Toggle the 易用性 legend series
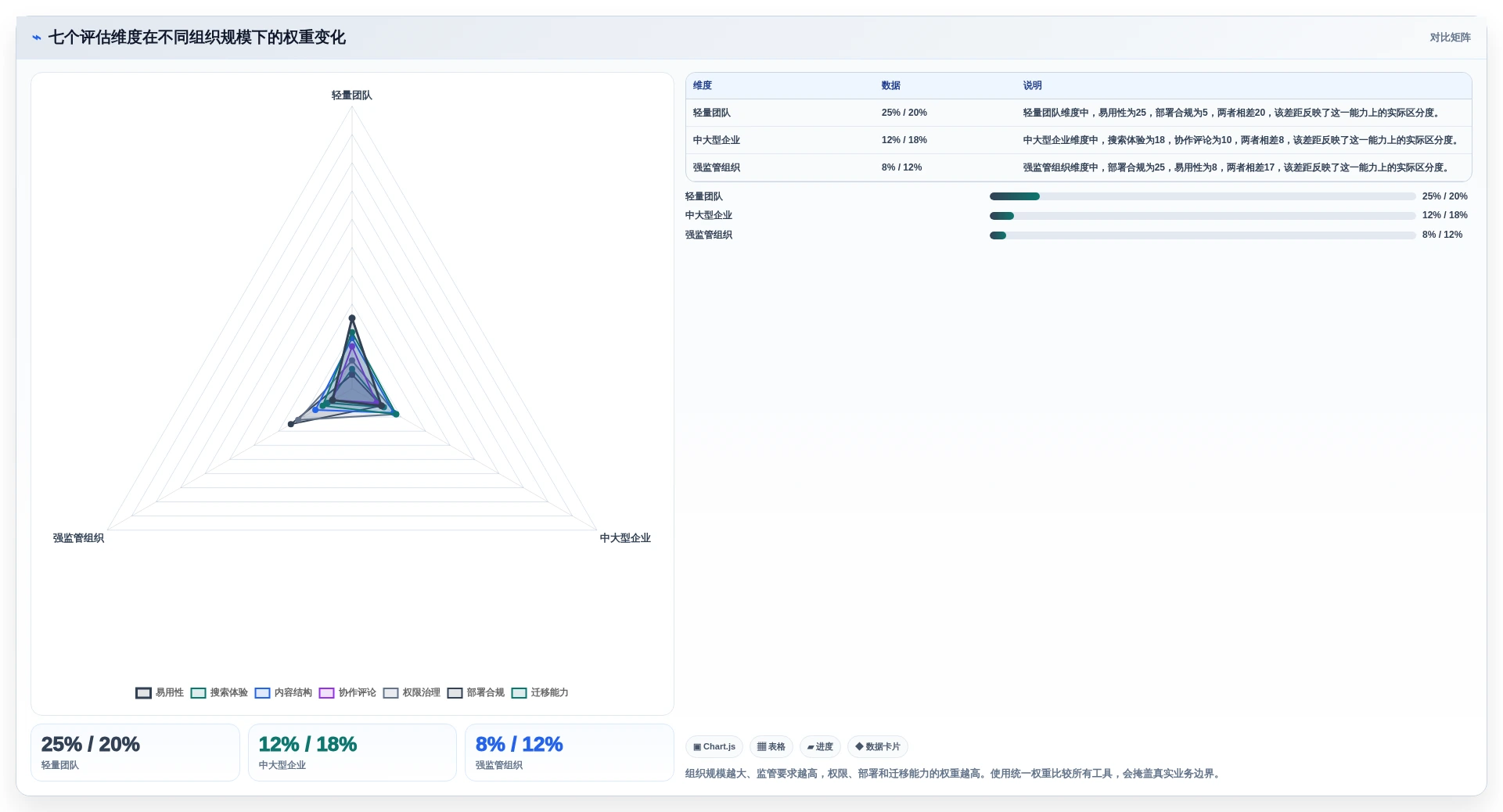The height and width of the screenshot is (812, 1503). coord(160,692)
